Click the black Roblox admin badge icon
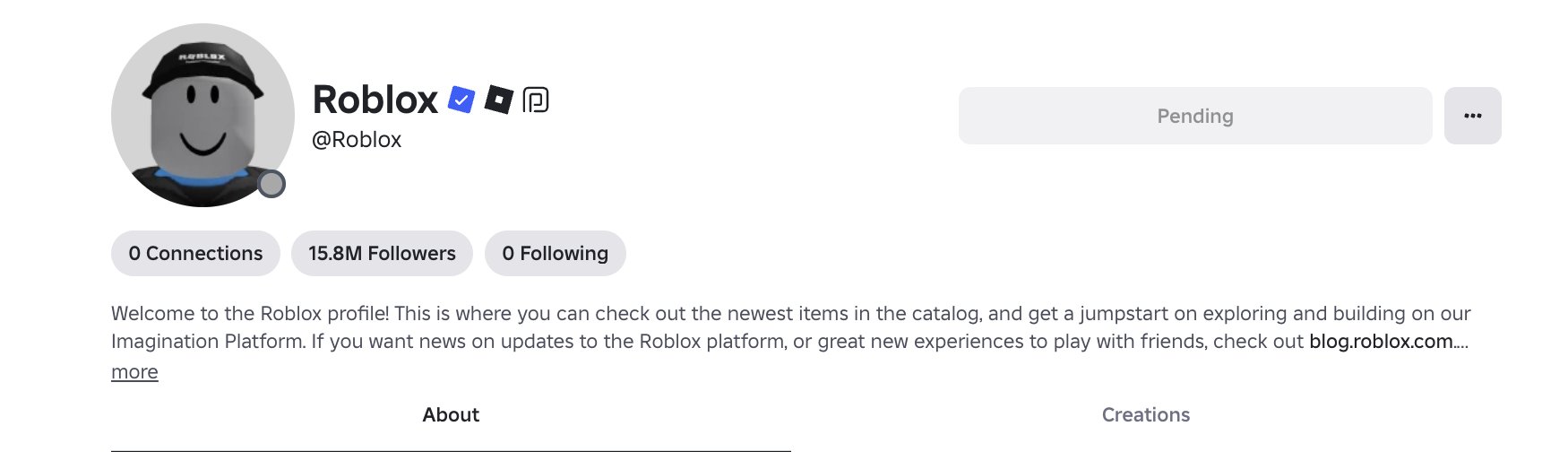This screenshot has height=452, width=1568. tap(498, 100)
